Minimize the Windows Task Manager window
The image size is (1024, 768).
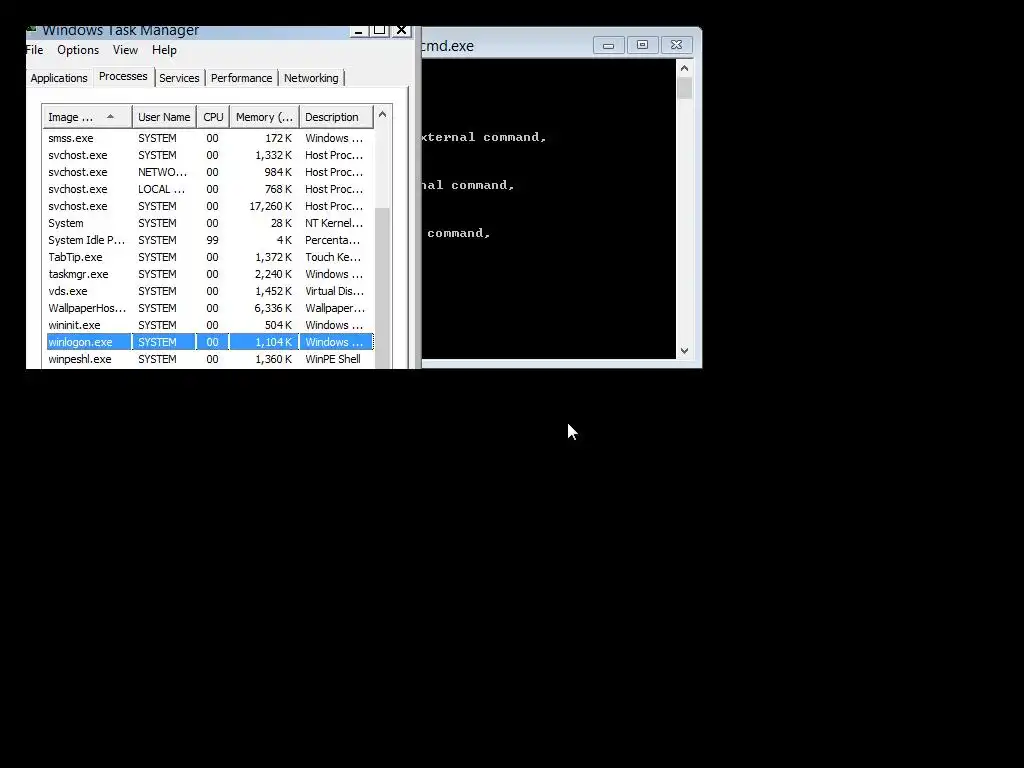[359, 31]
